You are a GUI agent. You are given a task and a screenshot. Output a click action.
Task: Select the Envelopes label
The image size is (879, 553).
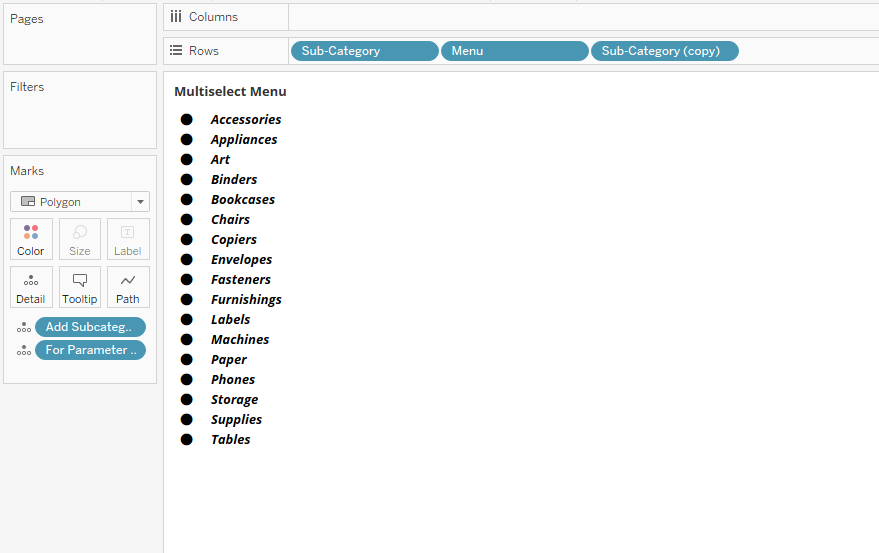[x=242, y=260]
